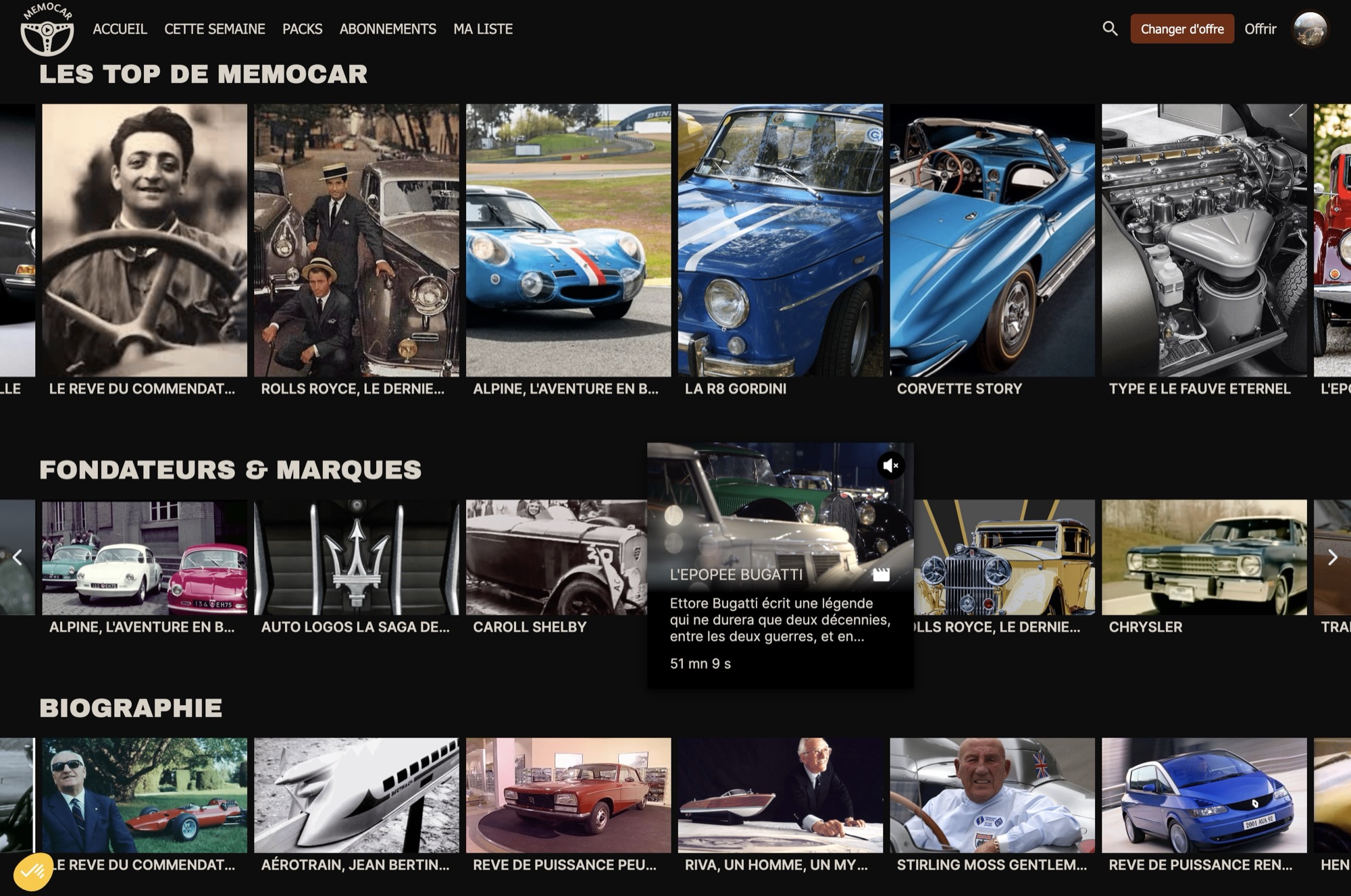Open Chrysler thumbnail
Screen dimensions: 1351x896
coord(1204,557)
